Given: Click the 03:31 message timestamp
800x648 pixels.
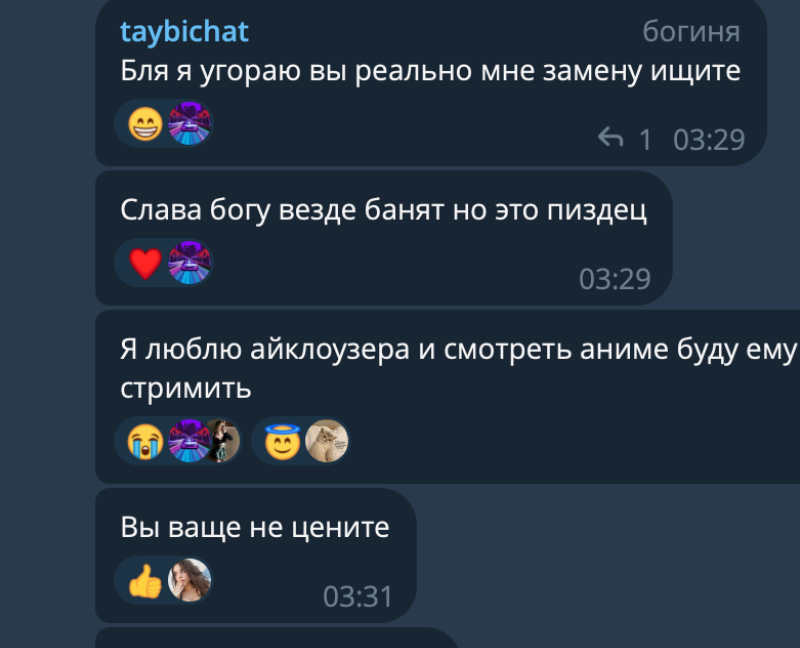Looking at the screenshot, I should [x=358, y=596].
